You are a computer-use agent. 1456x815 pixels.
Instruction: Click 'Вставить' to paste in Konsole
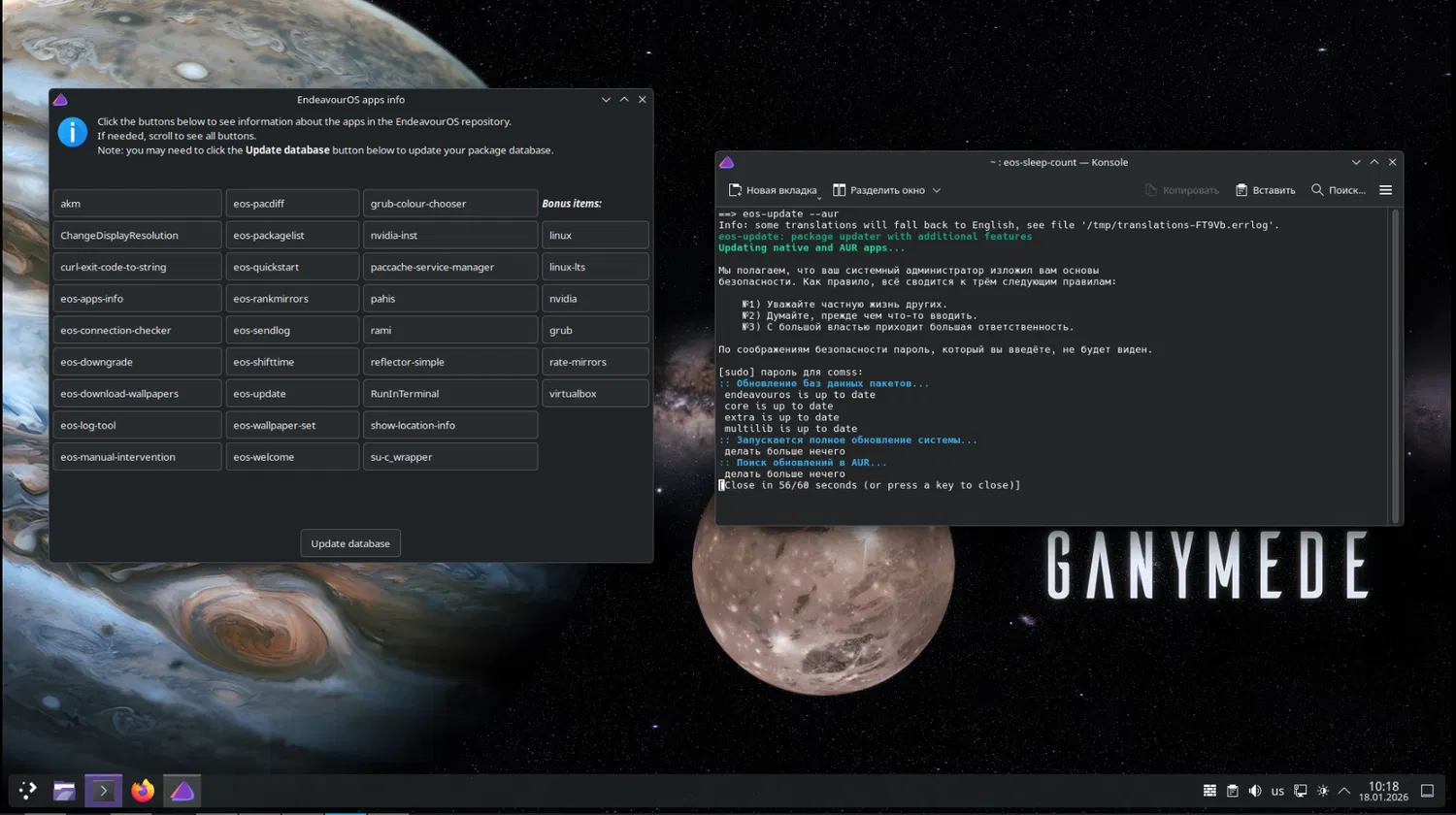(x=1265, y=190)
